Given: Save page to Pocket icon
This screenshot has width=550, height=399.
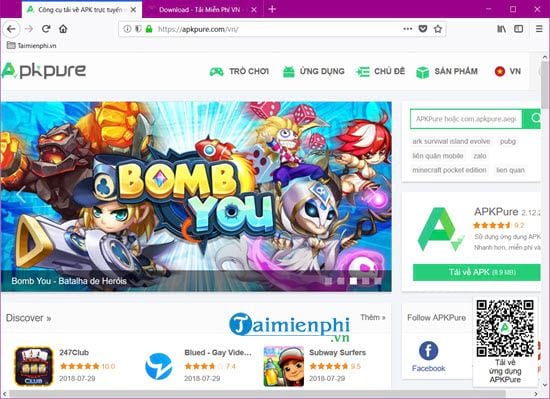Looking at the screenshot, I should pyautogui.click(x=423, y=29).
